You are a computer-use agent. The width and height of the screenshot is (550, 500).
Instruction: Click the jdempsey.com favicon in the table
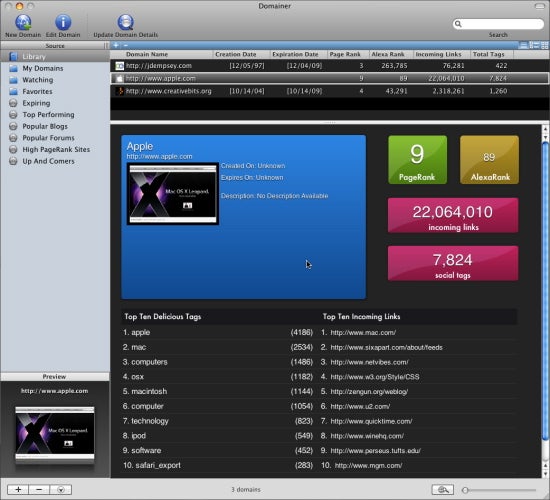[120, 66]
